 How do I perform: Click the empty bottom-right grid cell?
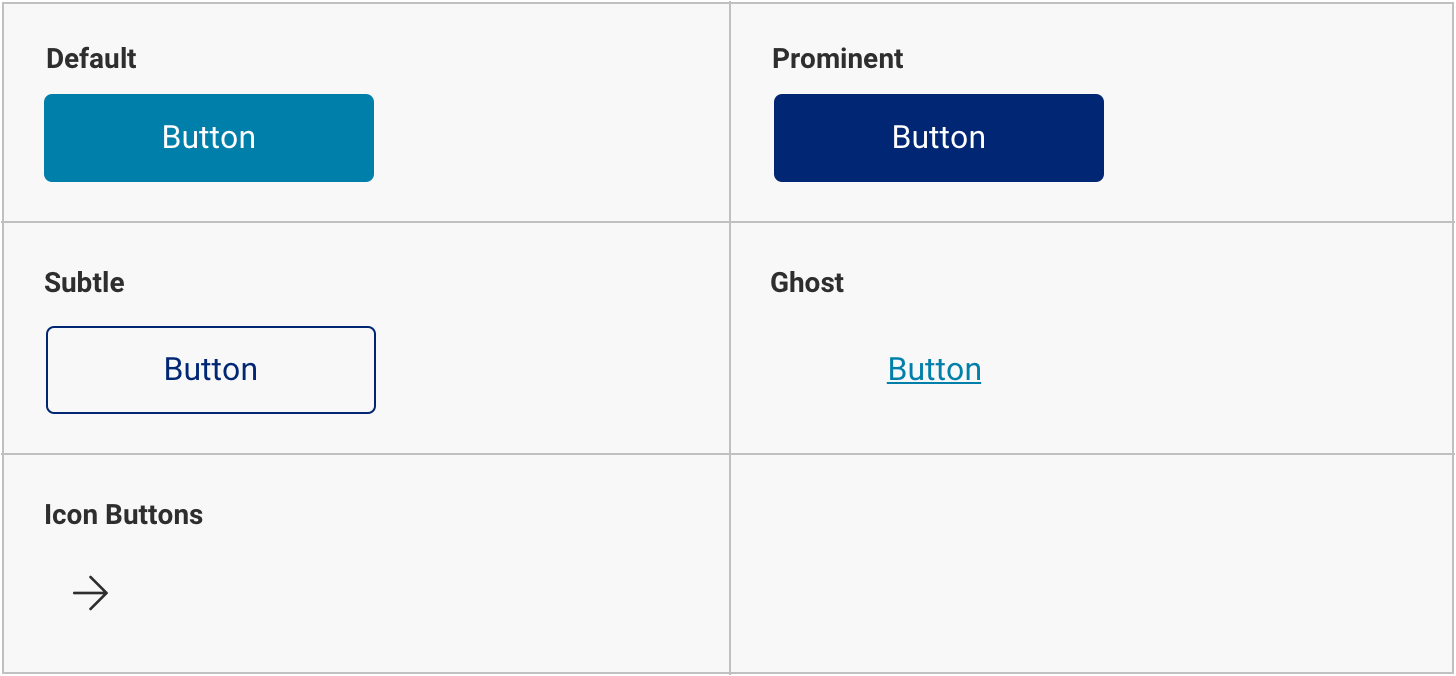pos(1092,564)
